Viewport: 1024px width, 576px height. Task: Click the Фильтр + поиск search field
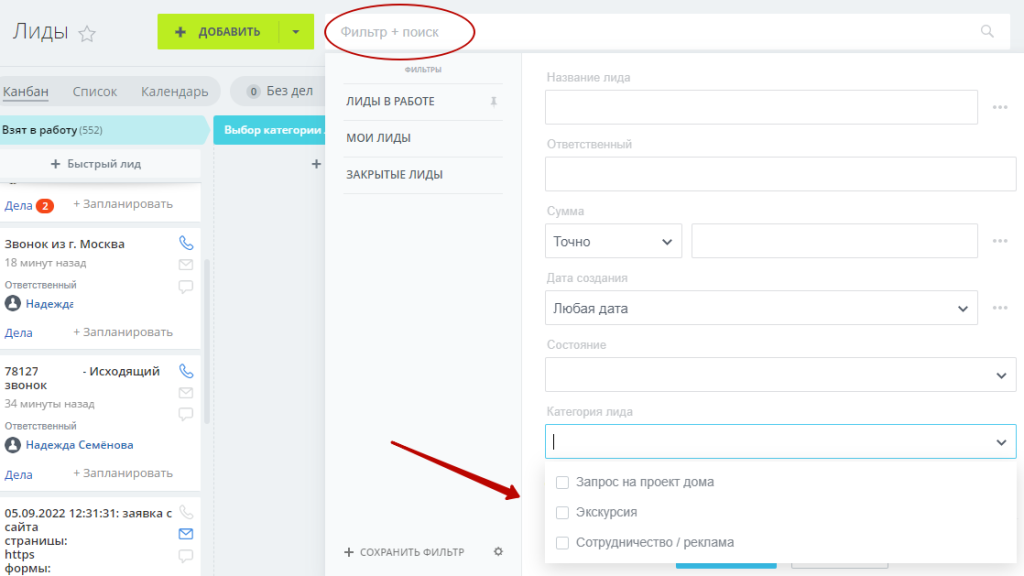tap(650, 32)
